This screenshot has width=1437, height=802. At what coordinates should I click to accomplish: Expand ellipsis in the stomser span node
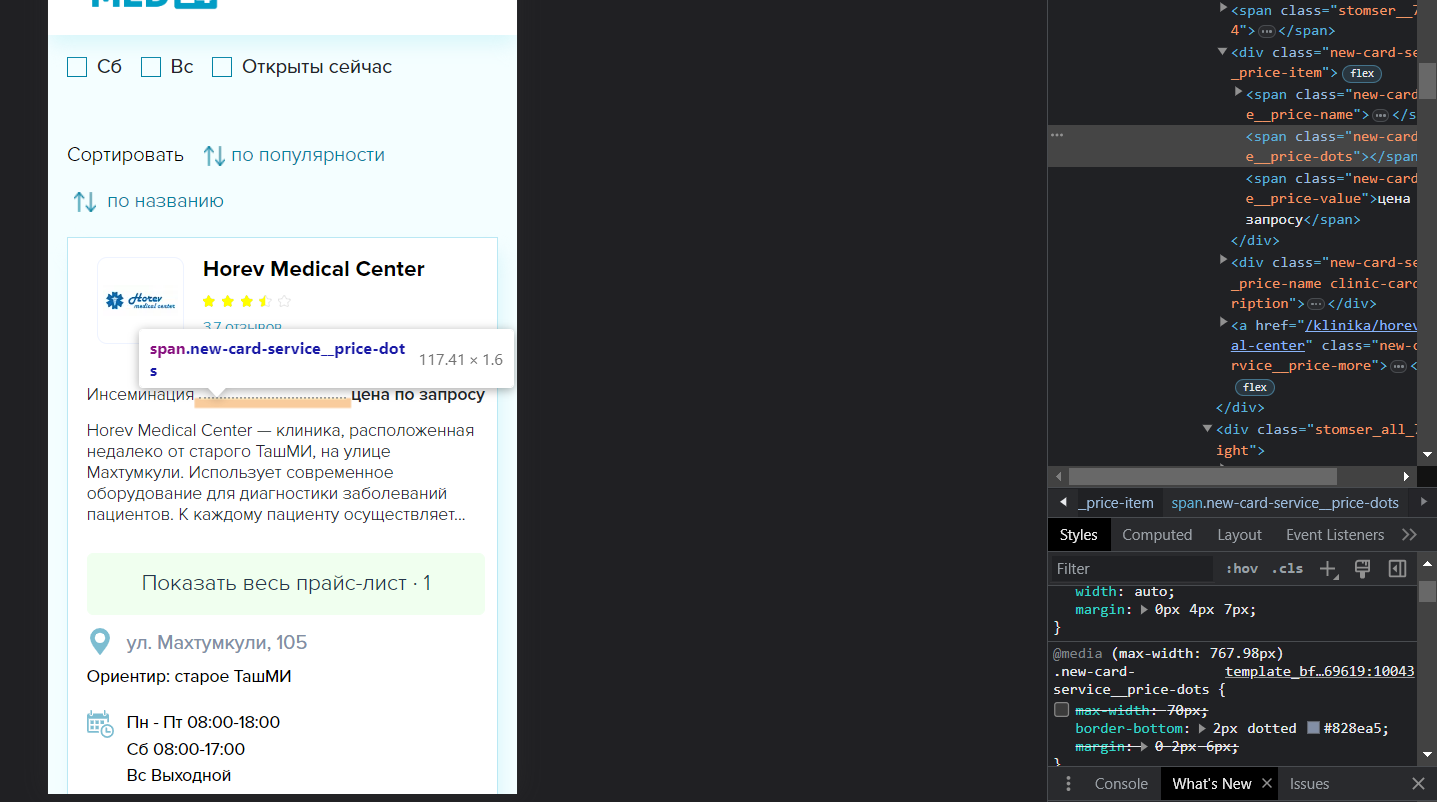[1266, 32]
